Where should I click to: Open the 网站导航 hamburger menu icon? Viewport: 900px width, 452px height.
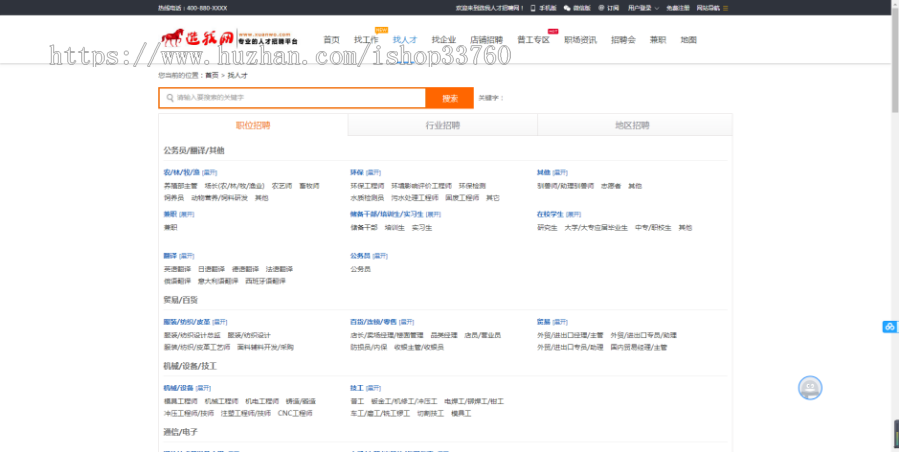click(726, 8)
